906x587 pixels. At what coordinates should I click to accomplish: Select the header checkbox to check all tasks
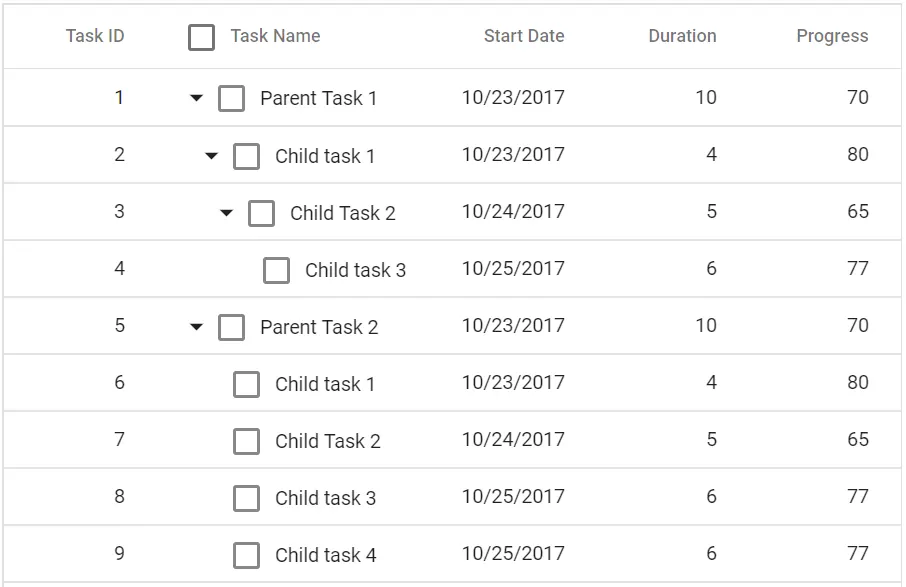pos(201,36)
